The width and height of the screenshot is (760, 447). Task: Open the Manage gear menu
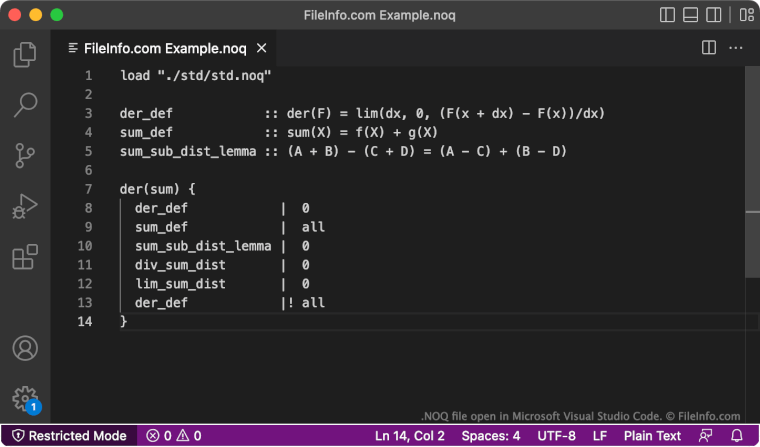coord(25,399)
